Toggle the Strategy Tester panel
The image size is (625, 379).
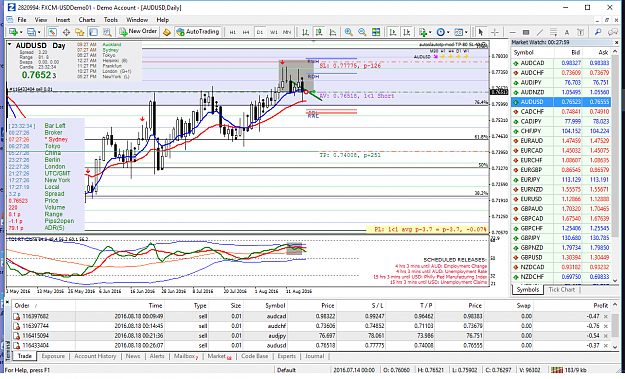[x=107, y=32]
